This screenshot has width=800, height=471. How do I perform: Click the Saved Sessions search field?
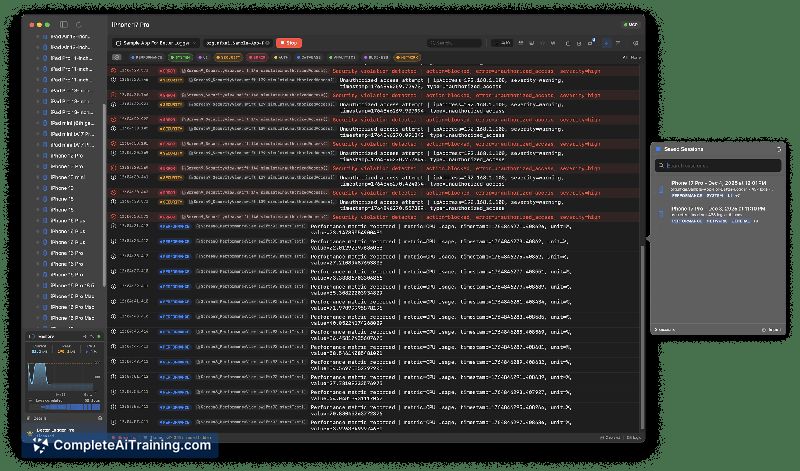(x=716, y=165)
